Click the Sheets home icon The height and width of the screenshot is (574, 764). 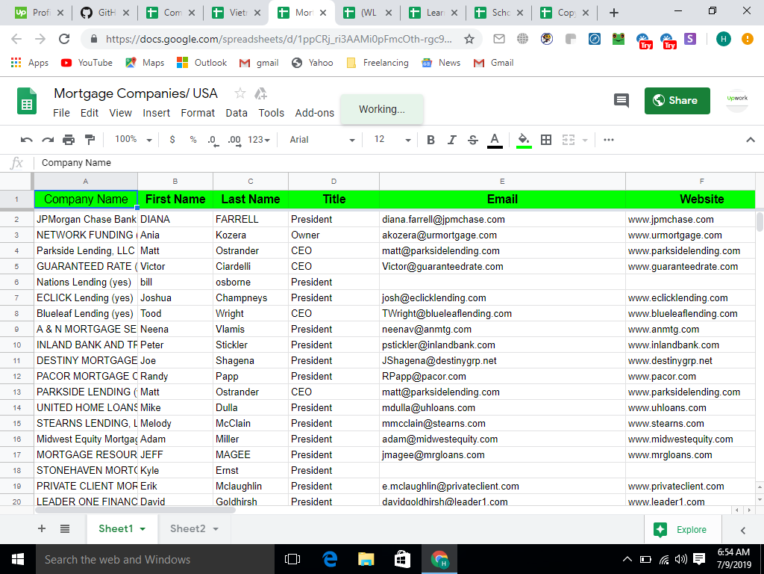(27, 101)
